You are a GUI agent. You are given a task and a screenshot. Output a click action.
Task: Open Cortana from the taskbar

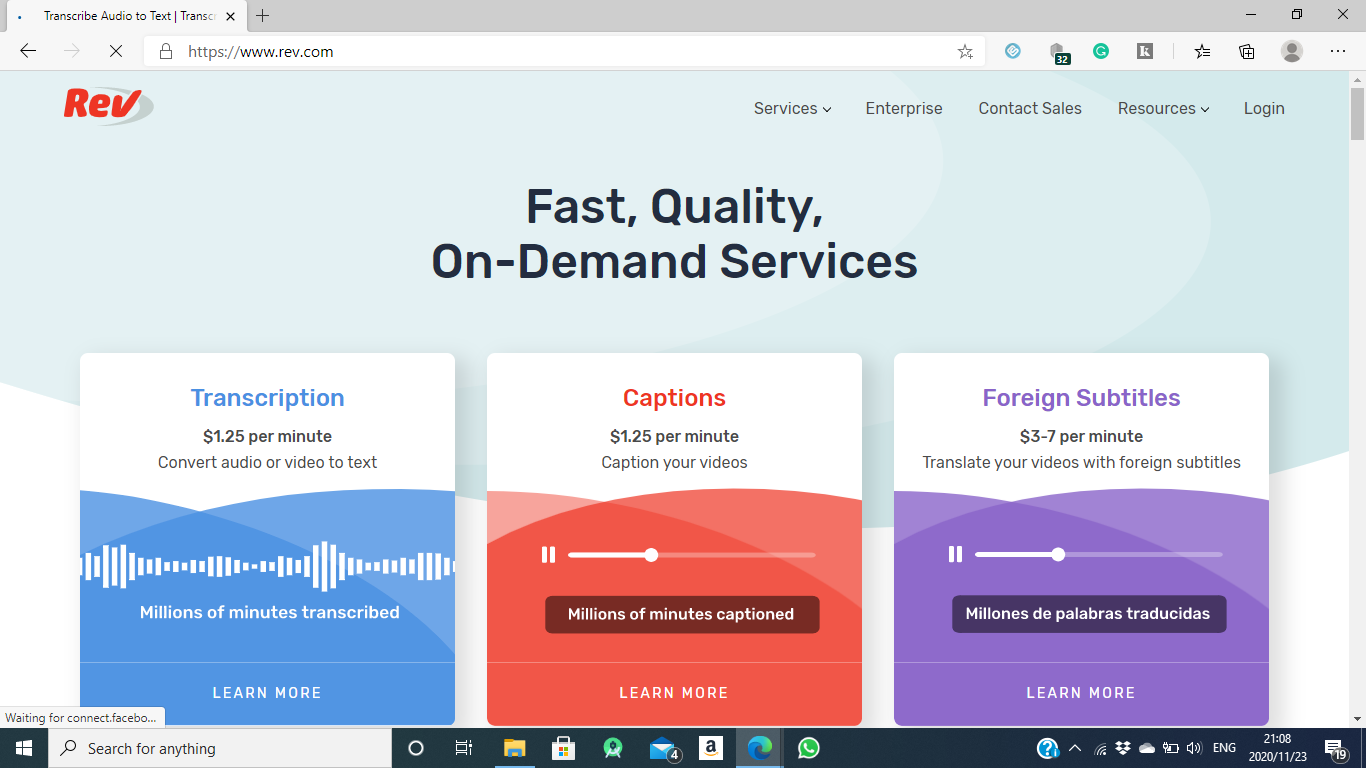[416, 748]
